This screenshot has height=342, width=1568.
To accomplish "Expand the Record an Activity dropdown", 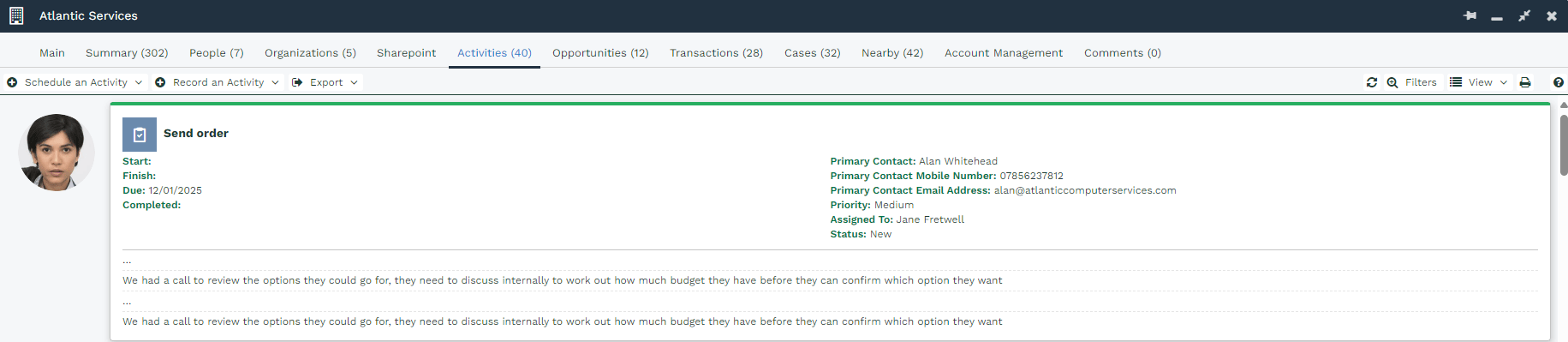I will 218,82.
